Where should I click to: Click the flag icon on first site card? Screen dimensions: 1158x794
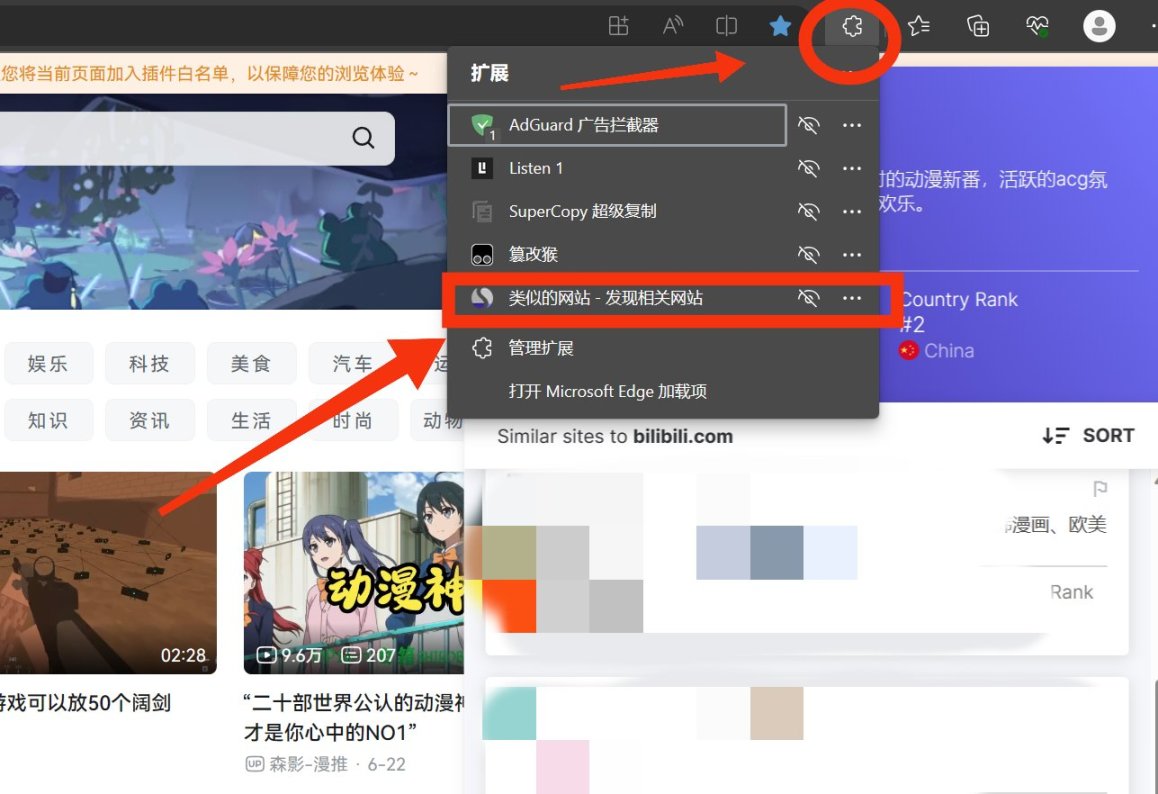click(x=1100, y=489)
